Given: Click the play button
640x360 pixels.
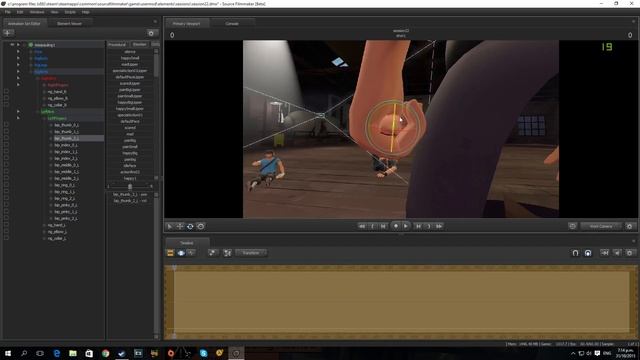Looking at the screenshot, I should [x=406, y=226].
